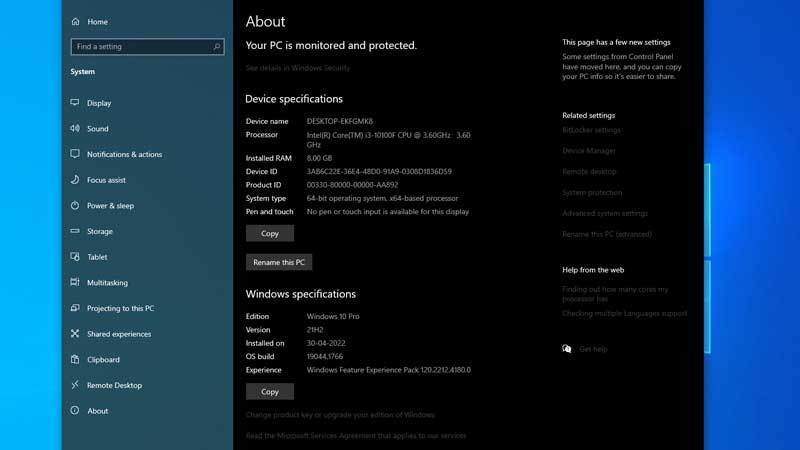The image size is (800, 450).
Task: Open Checking multiple Languages support link
Action: pyautogui.click(x=624, y=313)
